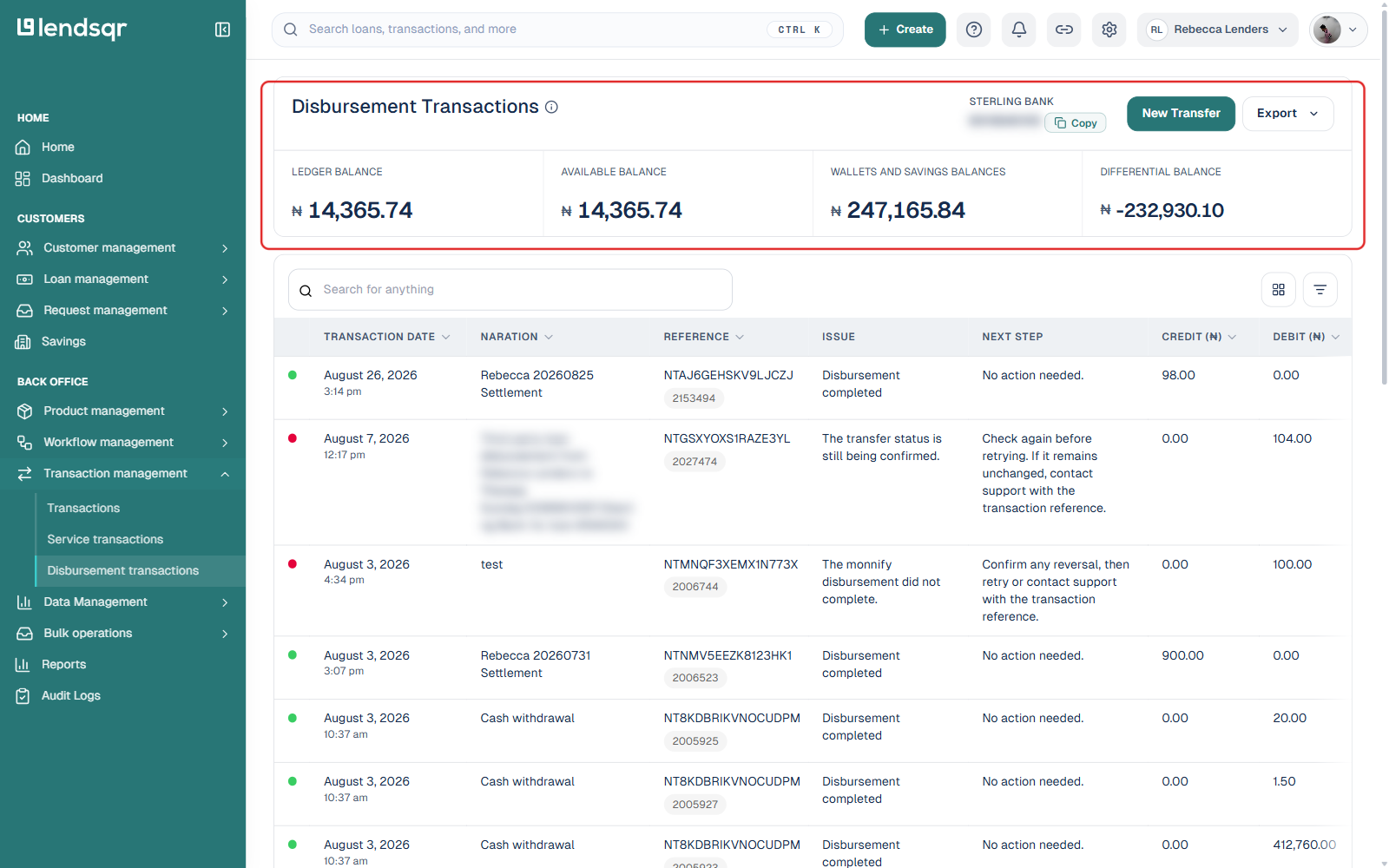Click Rebecca 20260731 Settlement narration

[536, 665]
